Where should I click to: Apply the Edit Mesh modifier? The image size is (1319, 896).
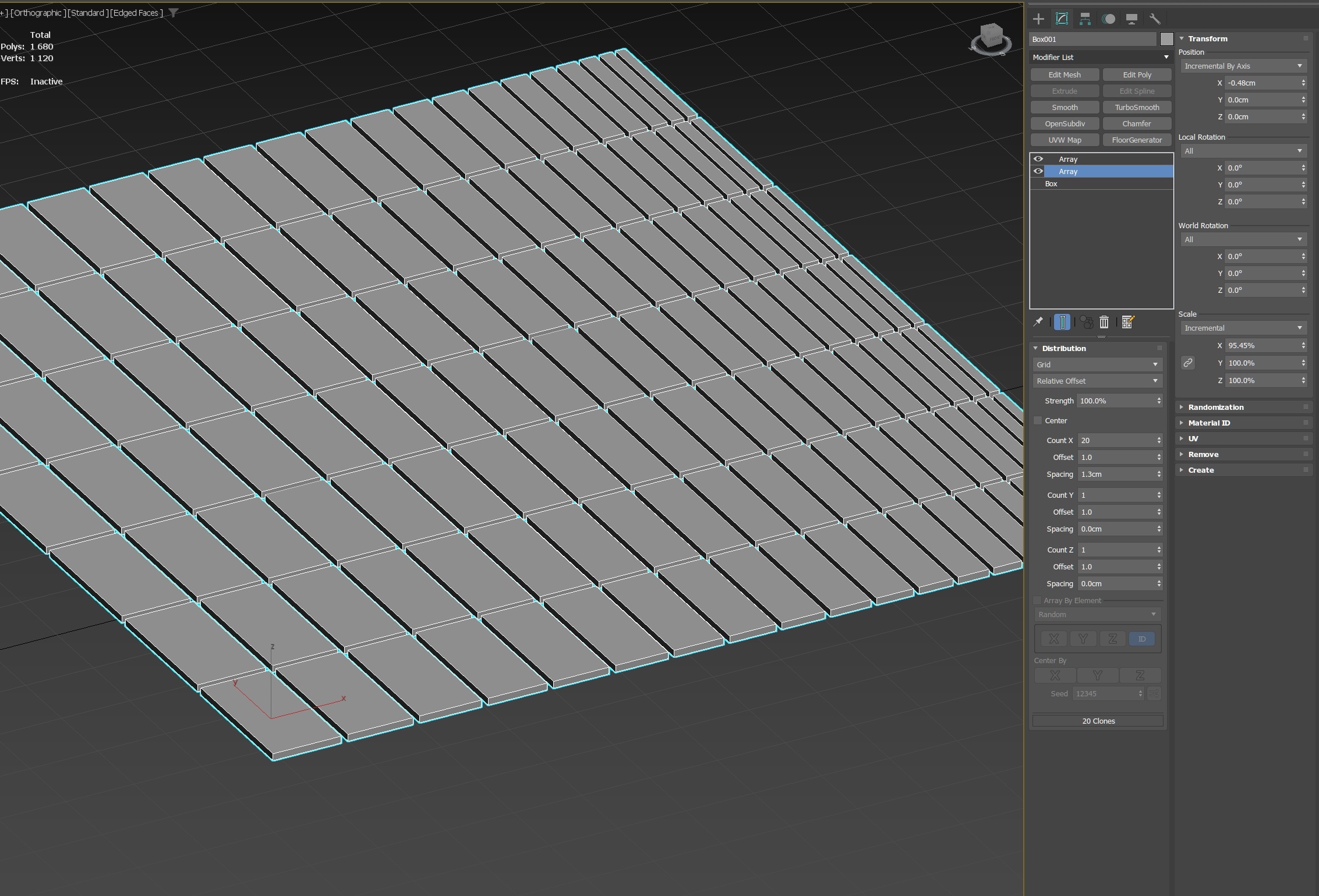click(x=1065, y=75)
